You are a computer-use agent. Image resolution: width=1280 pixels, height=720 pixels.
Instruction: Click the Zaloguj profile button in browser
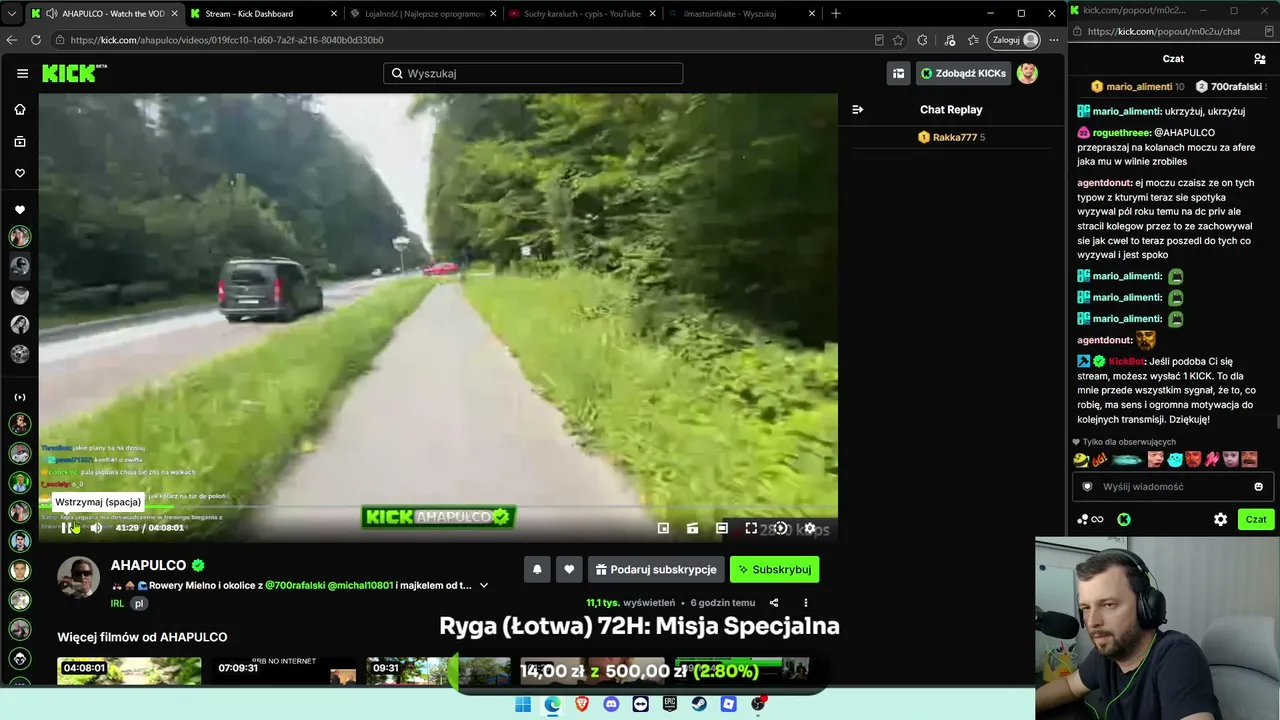[x=1014, y=40]
